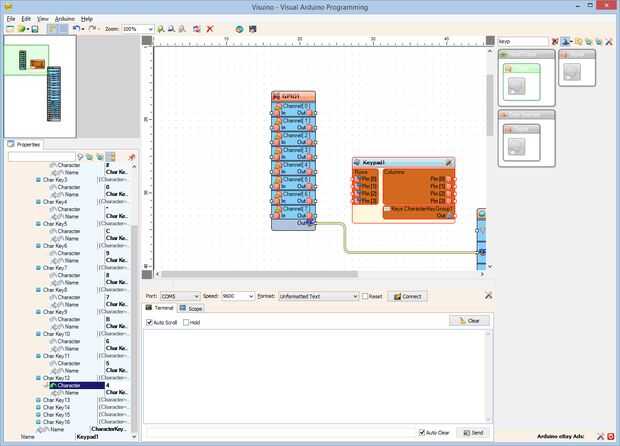
Task: Click the canvas vertical scrollbar thumb
Action: (x=490, y=104)
